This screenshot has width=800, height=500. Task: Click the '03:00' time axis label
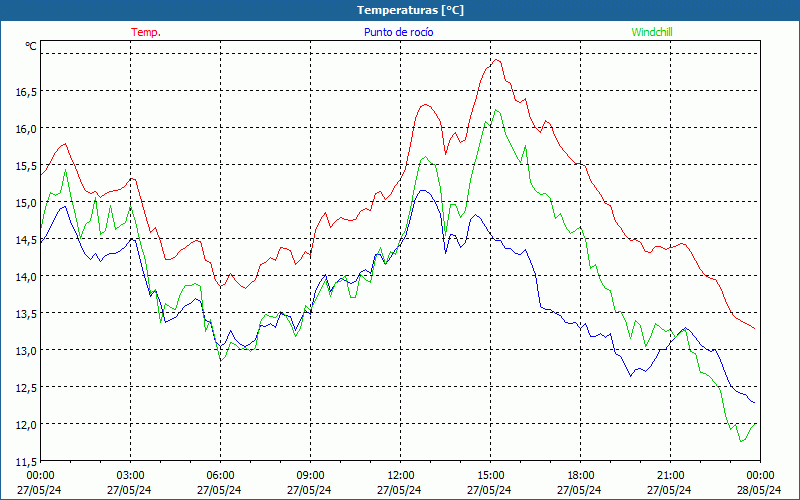pyautogui.click(x=131, y=475)
